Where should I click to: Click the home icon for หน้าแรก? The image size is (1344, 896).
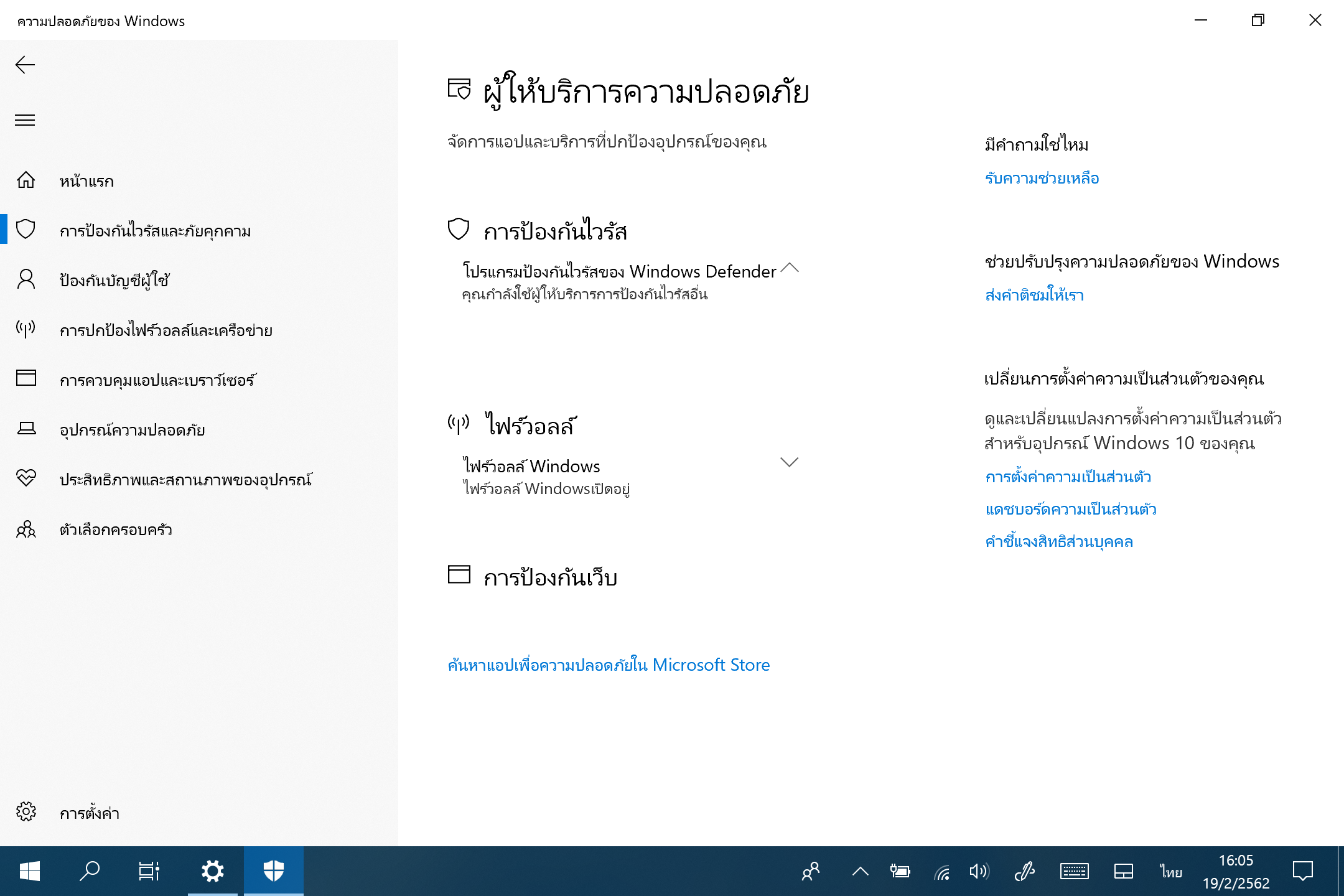tap(26, 180)
